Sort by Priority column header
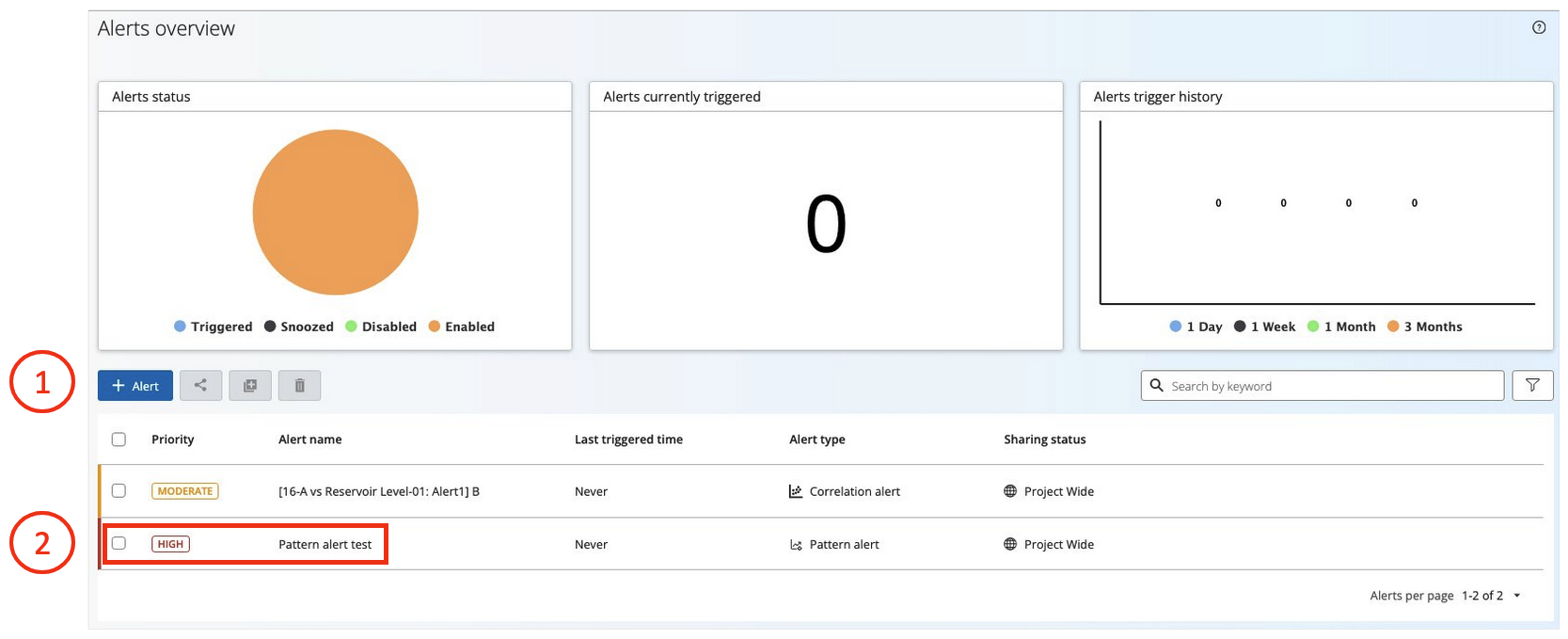The width and height of the screenshot is (1568, 639). (172, 439)
